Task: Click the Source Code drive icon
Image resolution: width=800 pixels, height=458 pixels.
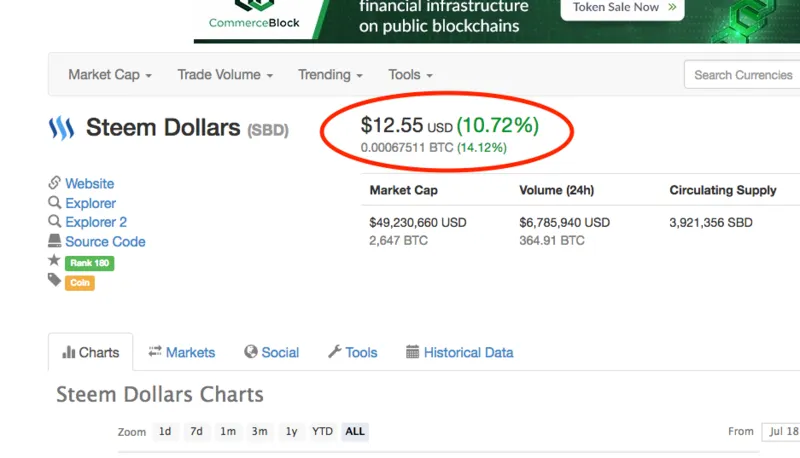Action: click(55, 240)
